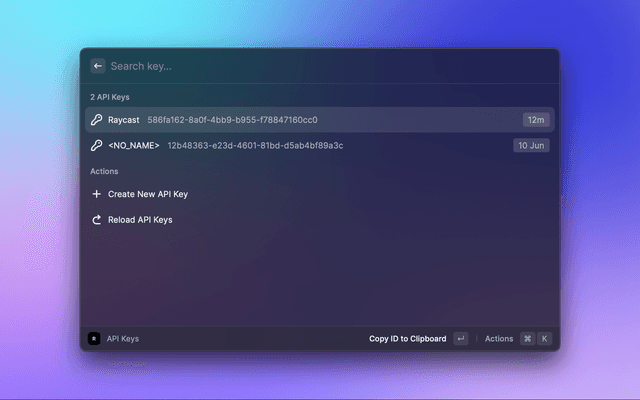Click the ⌘ key icon in footer

click(x=527, y=339)
